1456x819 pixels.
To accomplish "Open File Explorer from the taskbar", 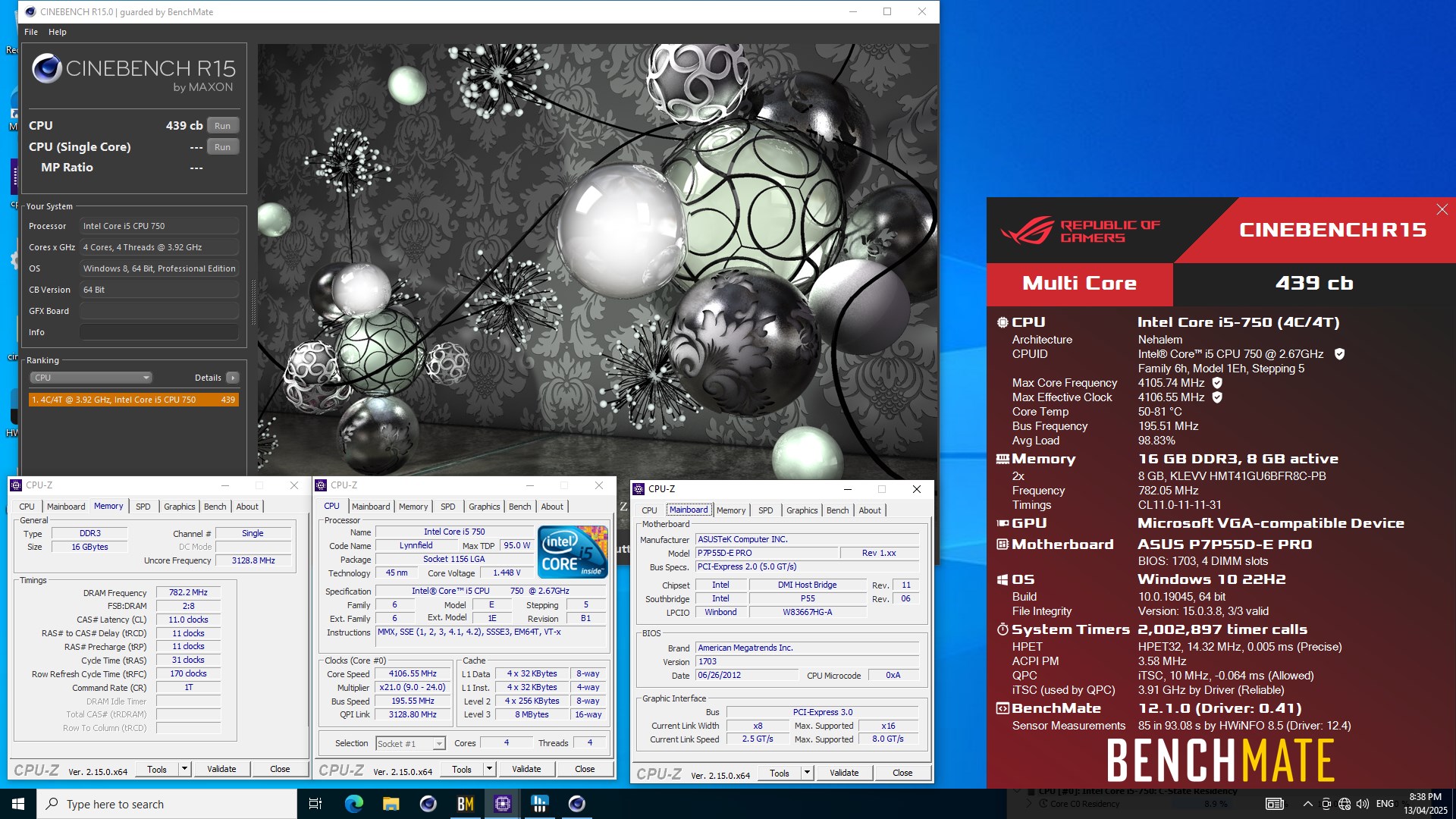I will click(391, 804).
